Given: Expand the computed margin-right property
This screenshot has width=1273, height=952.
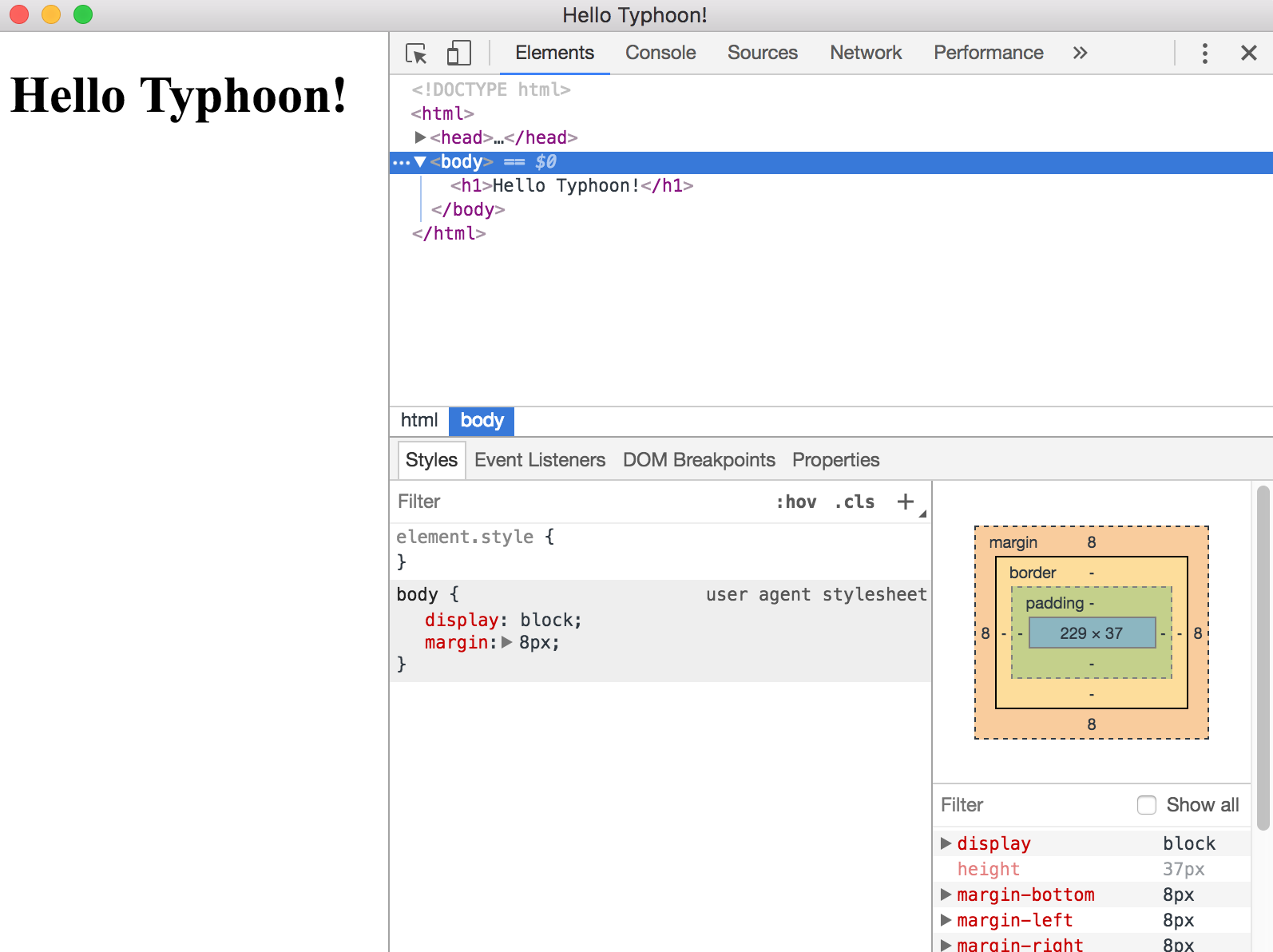Looking at the screenshot, I should point(946,945).
